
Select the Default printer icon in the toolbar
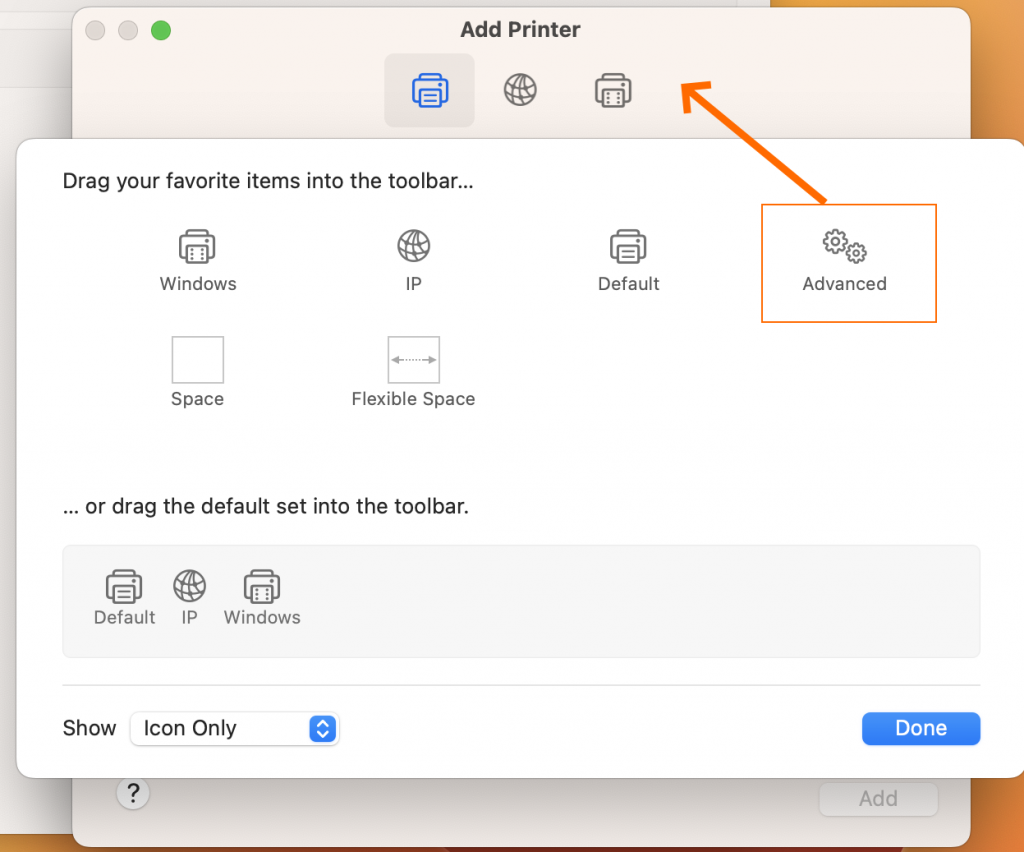click(x=429, y=90)
